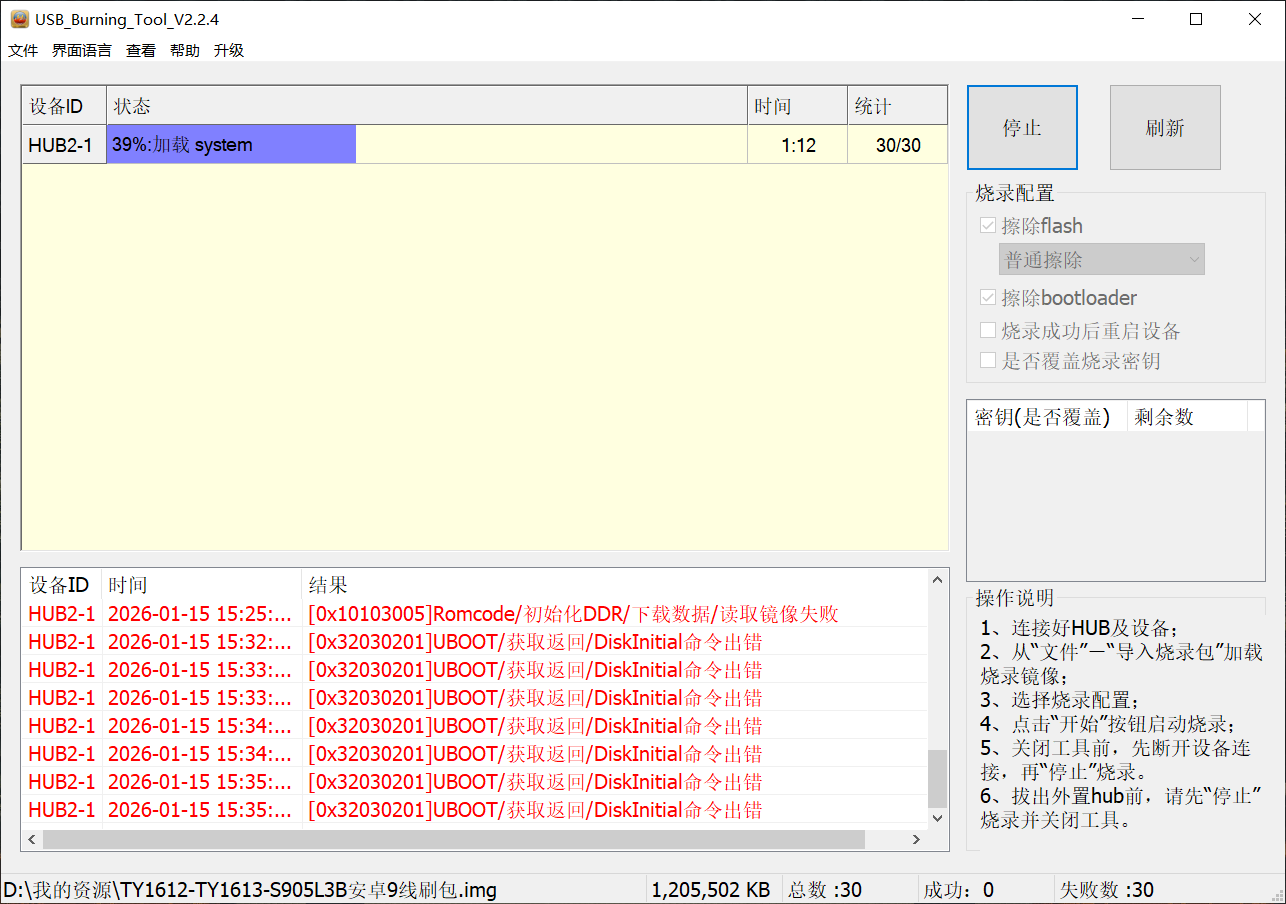Open the 界面语言 menu
This screenshot has width=1286, height=904.
click(82, 51)
